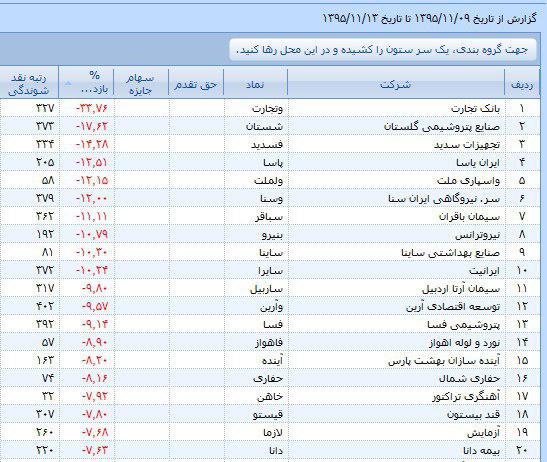Select company پتروشیمی فسا
This screenshot has width=547, height=462.
[463, 325]
